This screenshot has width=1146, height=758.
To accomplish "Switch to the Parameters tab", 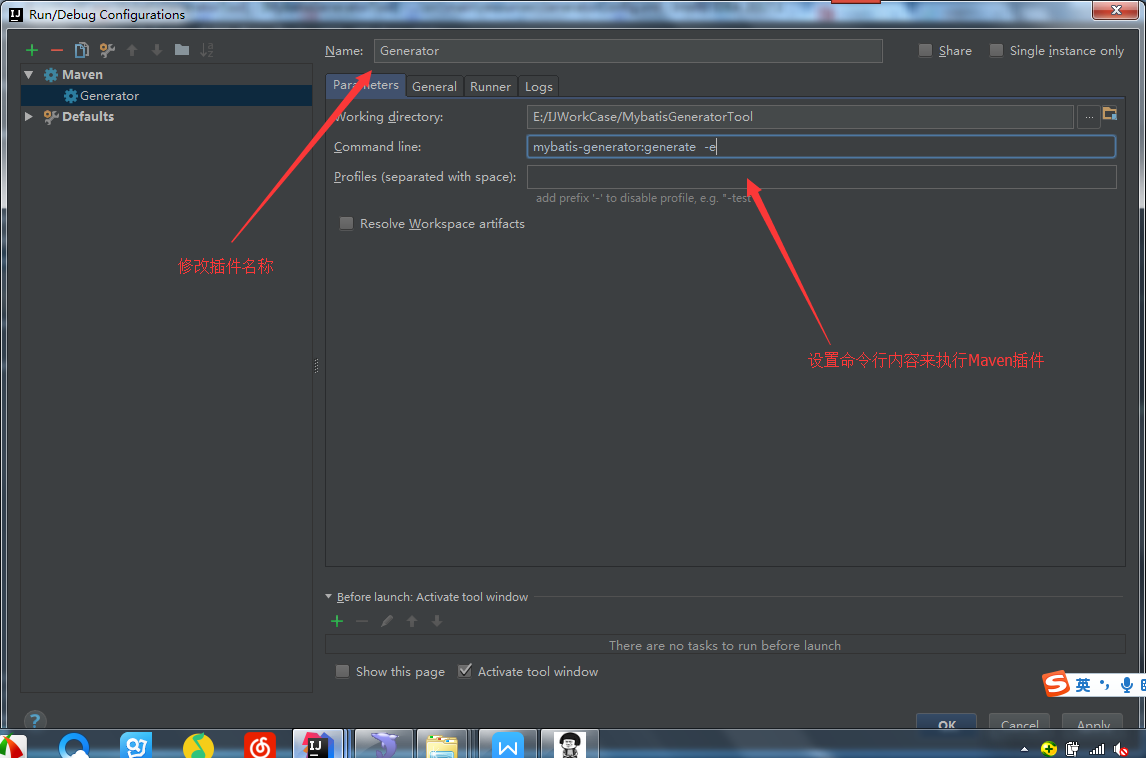I will (x=365, y=86).
